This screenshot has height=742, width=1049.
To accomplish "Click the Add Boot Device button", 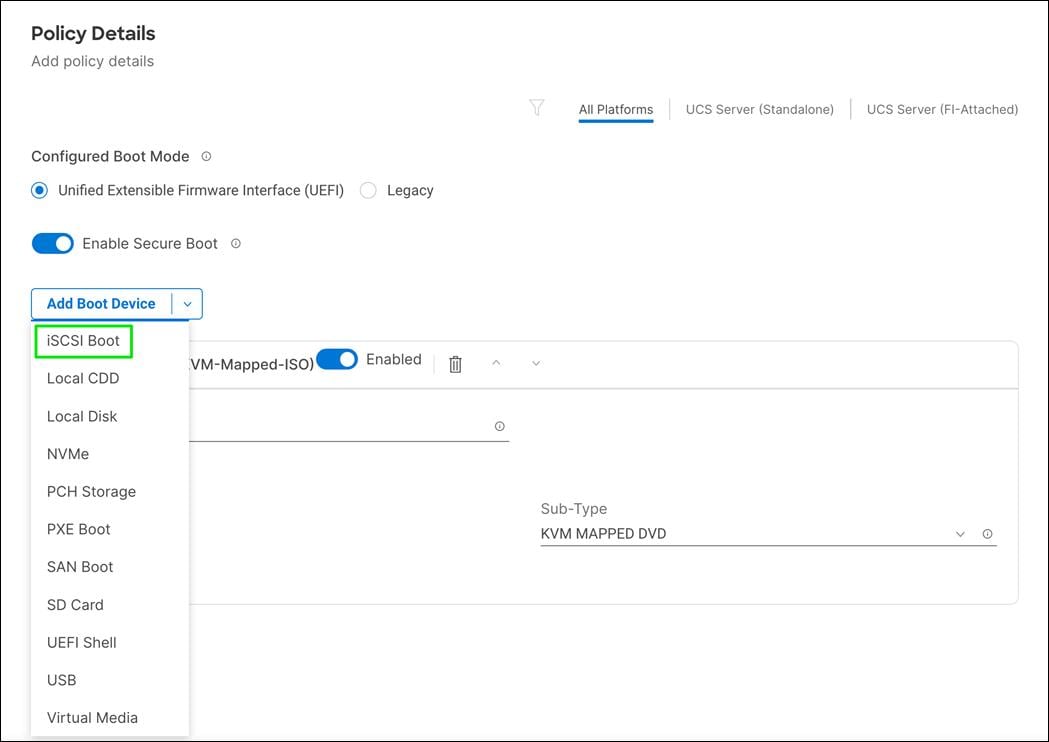I will [x=100, y=304].
